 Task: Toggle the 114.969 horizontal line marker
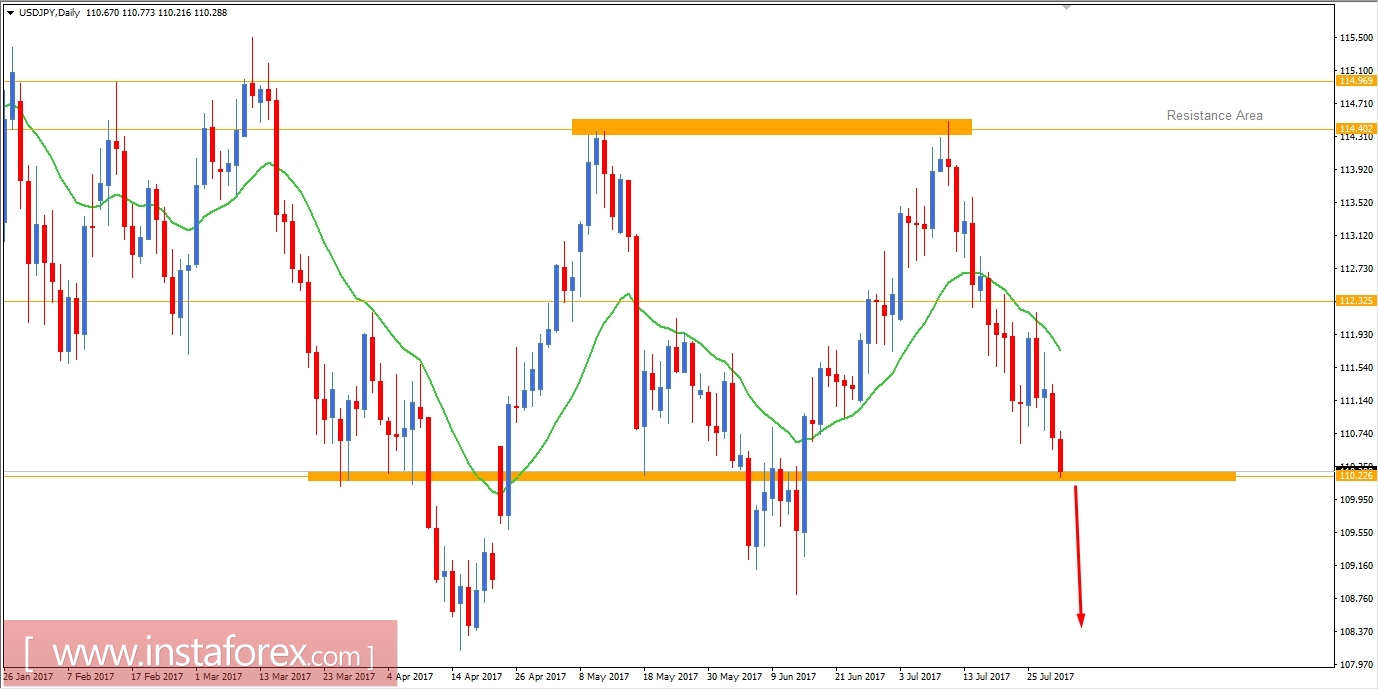click(x=1358, y=81)
